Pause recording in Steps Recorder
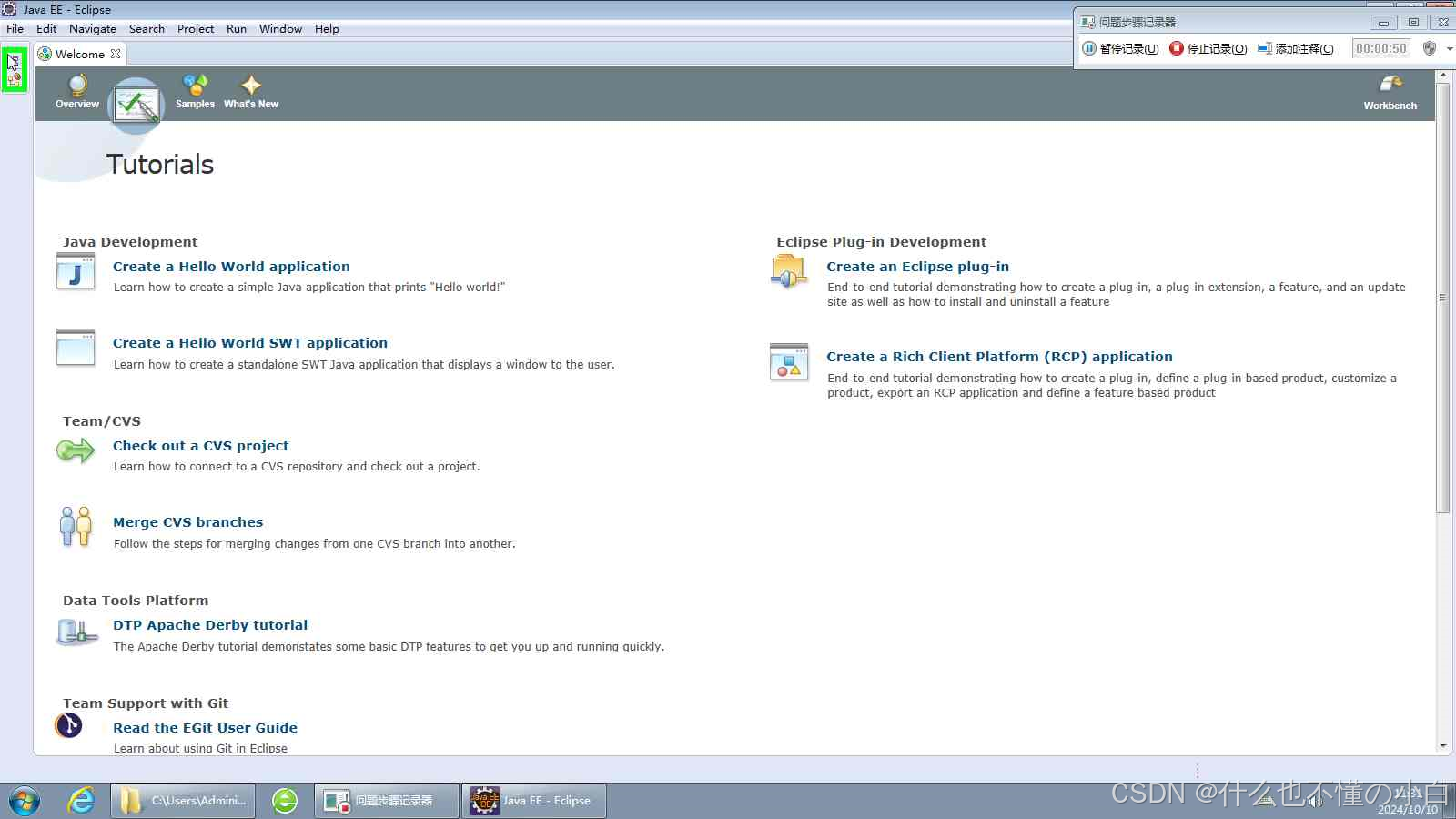1456x819 pixels. (1120, 48)
